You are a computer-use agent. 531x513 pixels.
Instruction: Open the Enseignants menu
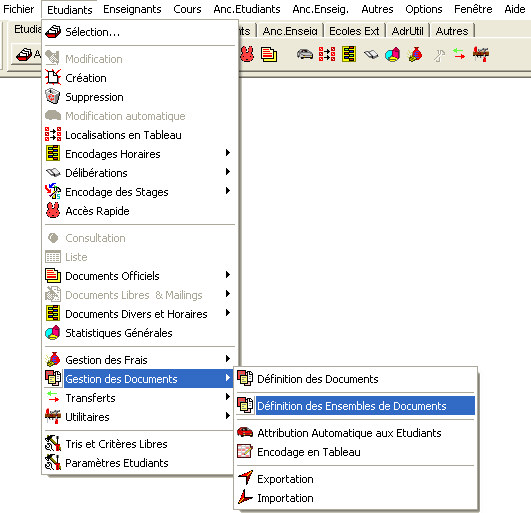132,9
